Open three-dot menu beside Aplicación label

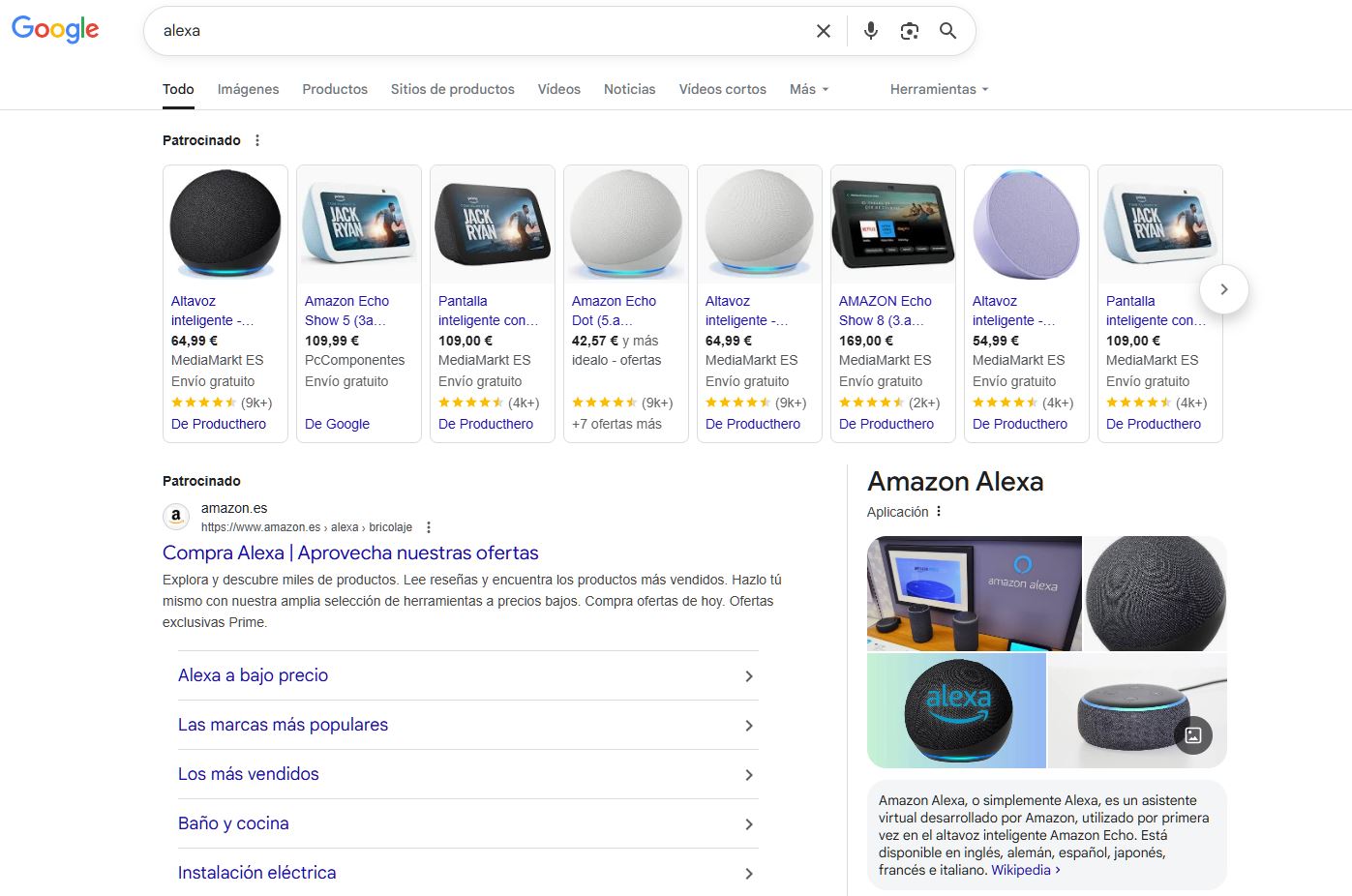(x=939, y=512)
